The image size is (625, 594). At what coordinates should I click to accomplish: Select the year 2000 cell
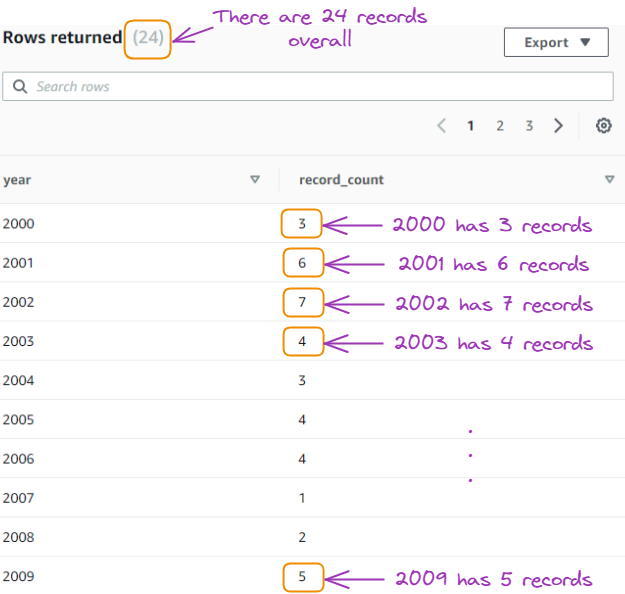click(x=19, y=224)
